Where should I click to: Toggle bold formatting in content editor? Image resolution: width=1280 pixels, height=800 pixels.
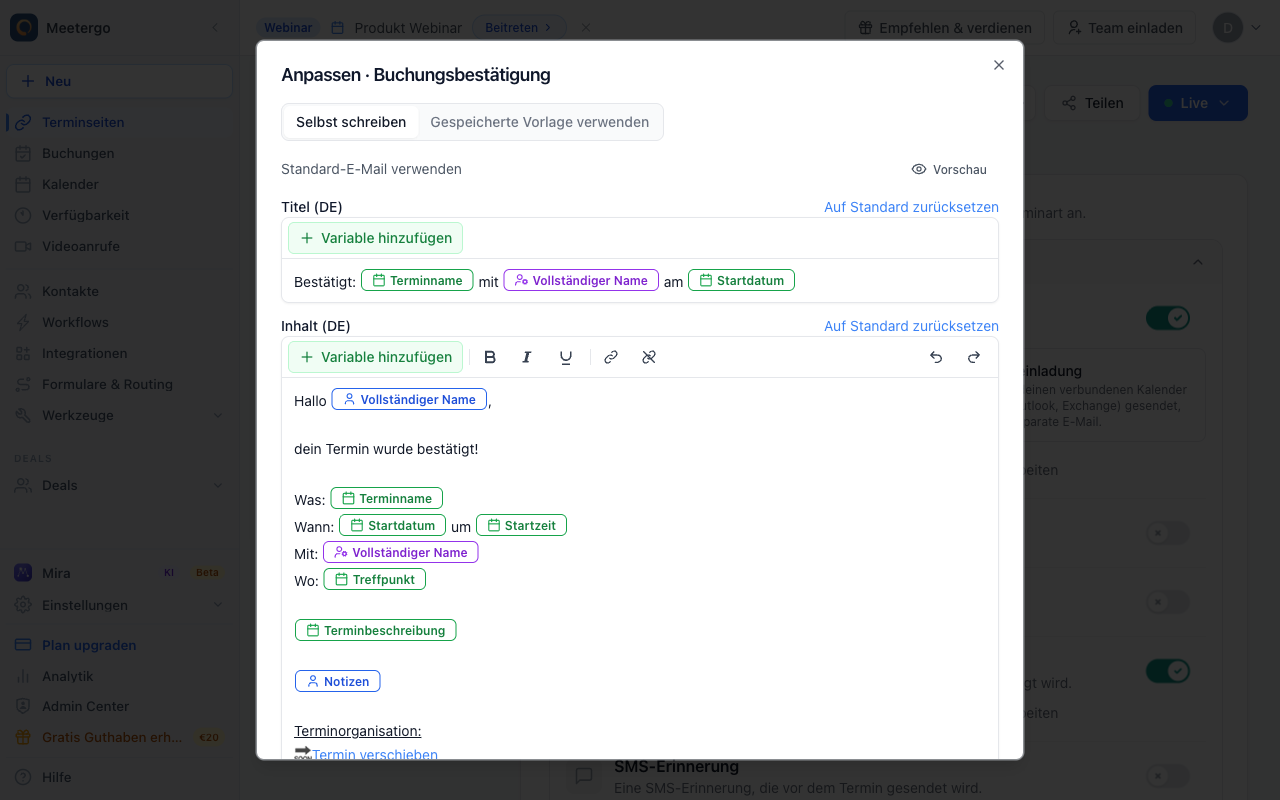490,357
